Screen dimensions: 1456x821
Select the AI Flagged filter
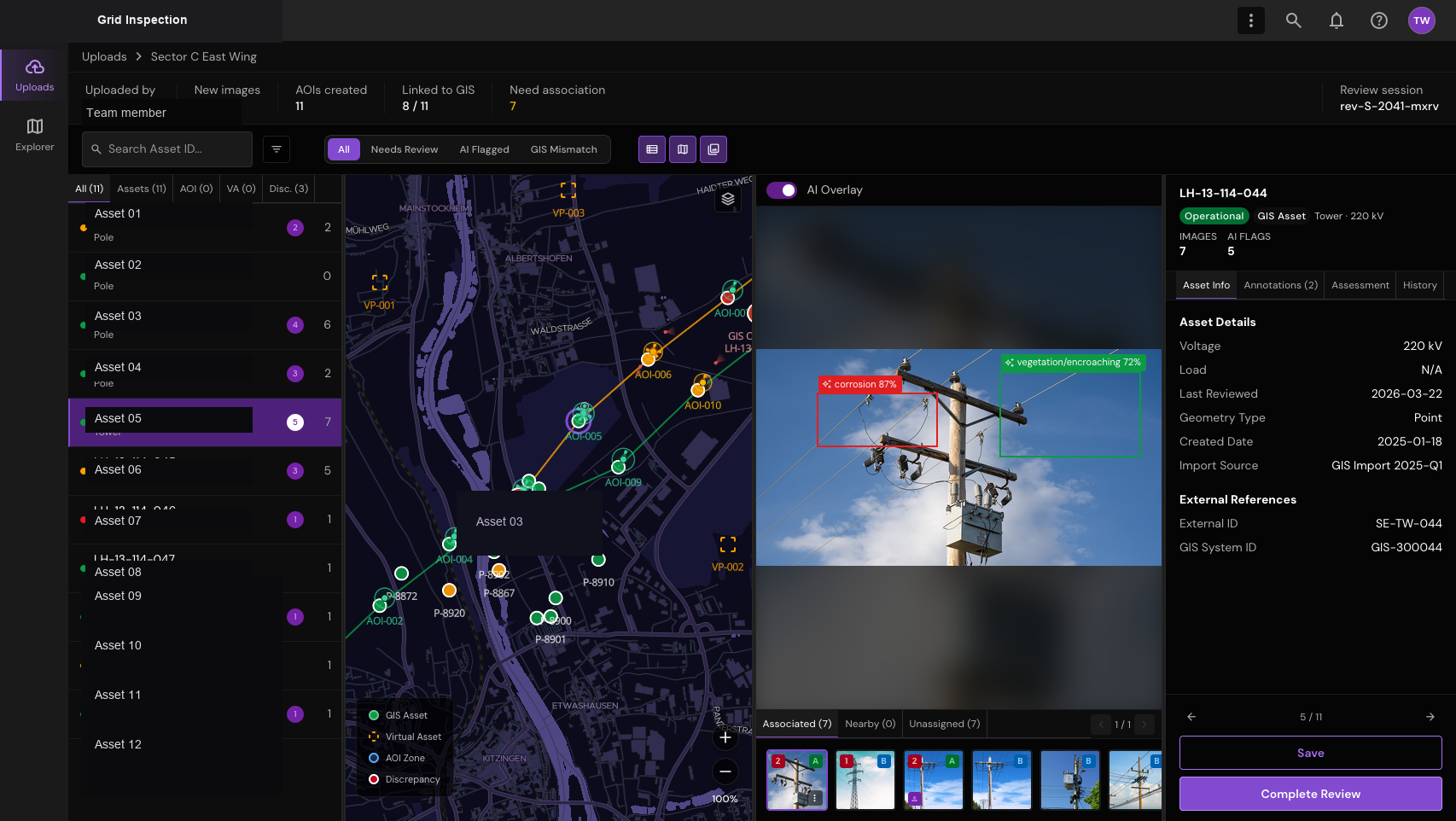pos(484,149)
